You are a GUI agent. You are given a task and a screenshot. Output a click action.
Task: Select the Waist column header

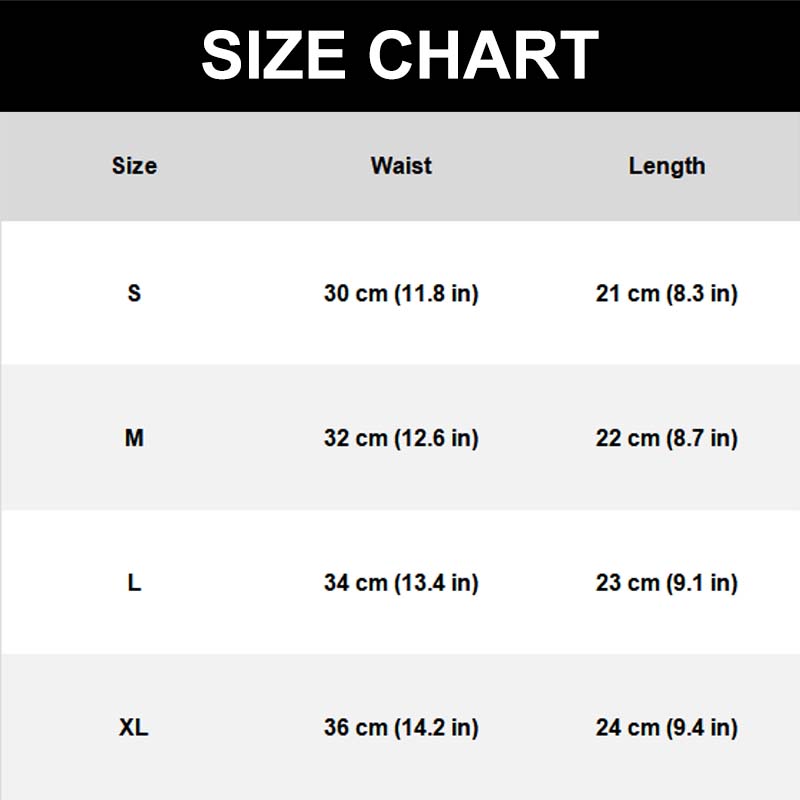click(x=401, y=166)
